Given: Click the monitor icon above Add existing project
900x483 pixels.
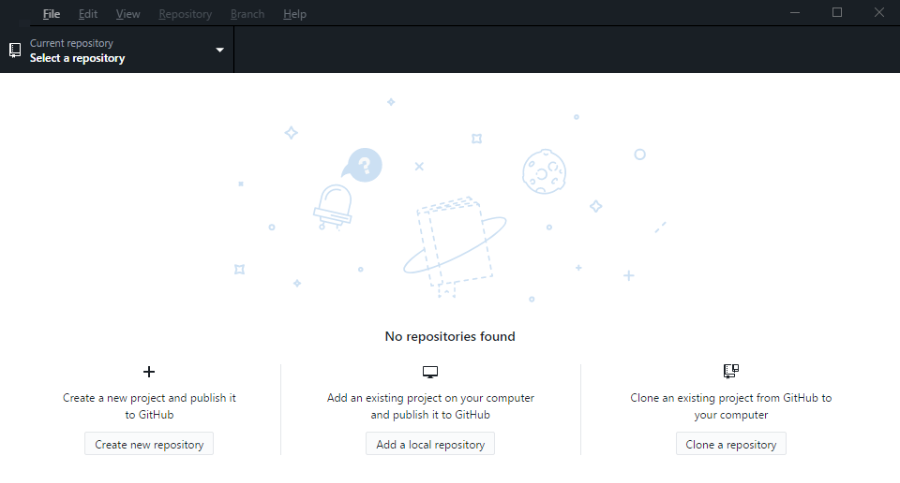Looking at the screenshot, I should click(x=430, y=372).
